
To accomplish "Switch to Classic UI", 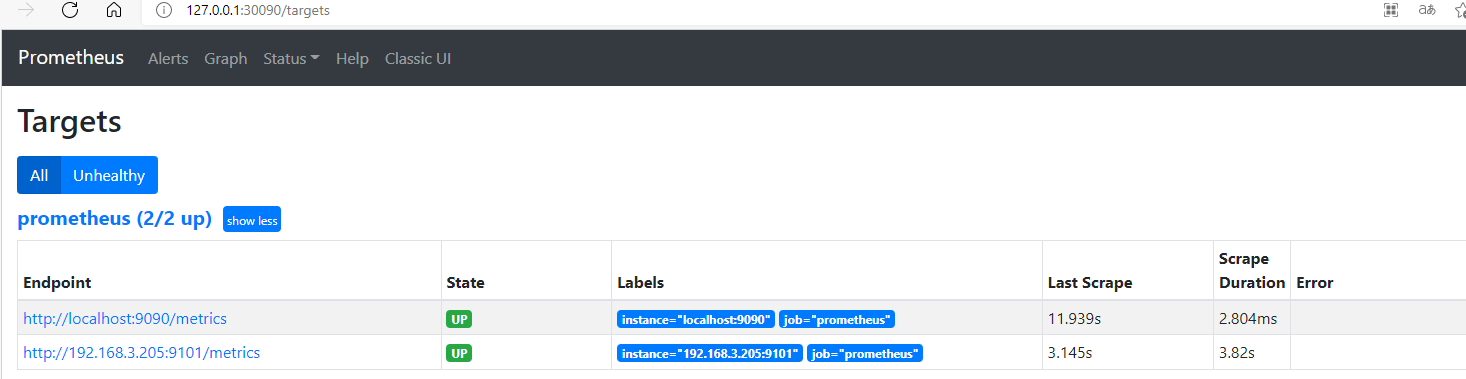I will [x=418, y=58].
